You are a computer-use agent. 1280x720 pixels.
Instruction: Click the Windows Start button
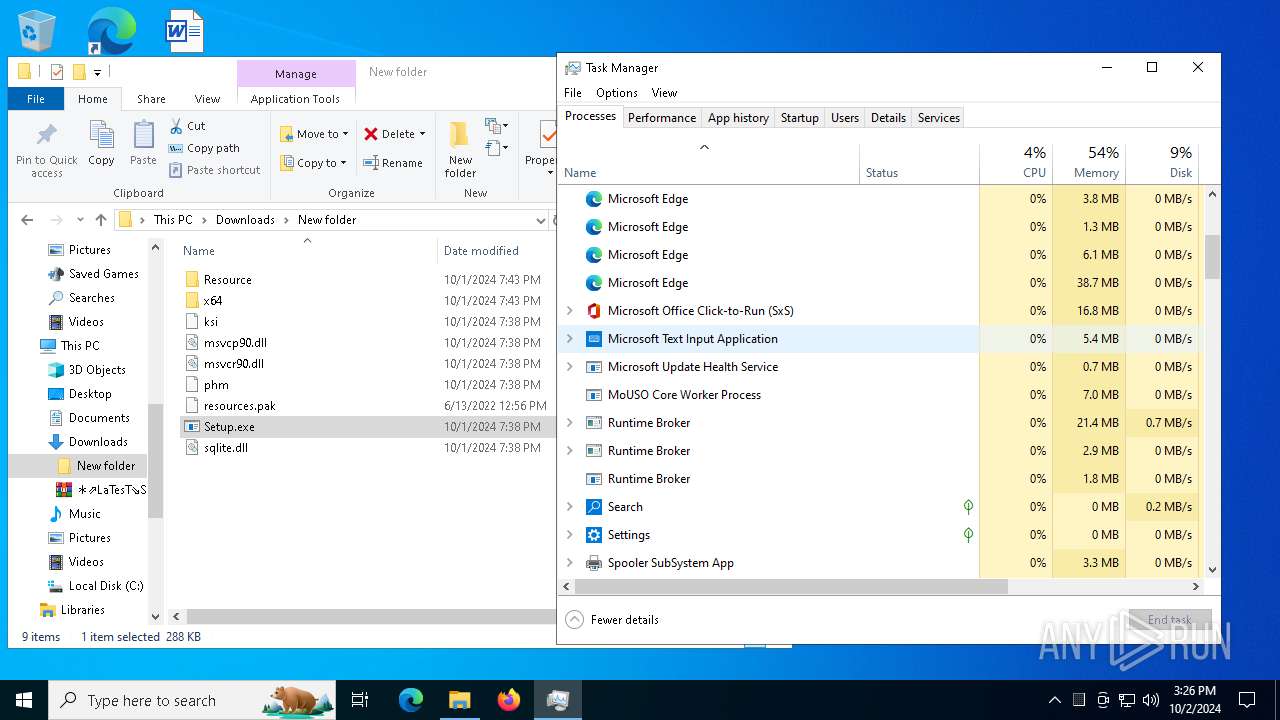24,700
